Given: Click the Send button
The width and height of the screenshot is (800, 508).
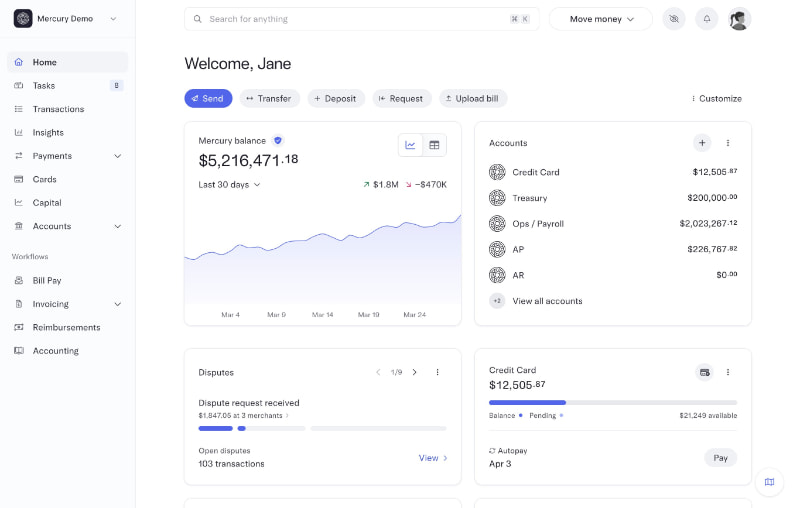Looking at the screenshot, I should coord(208,98).
